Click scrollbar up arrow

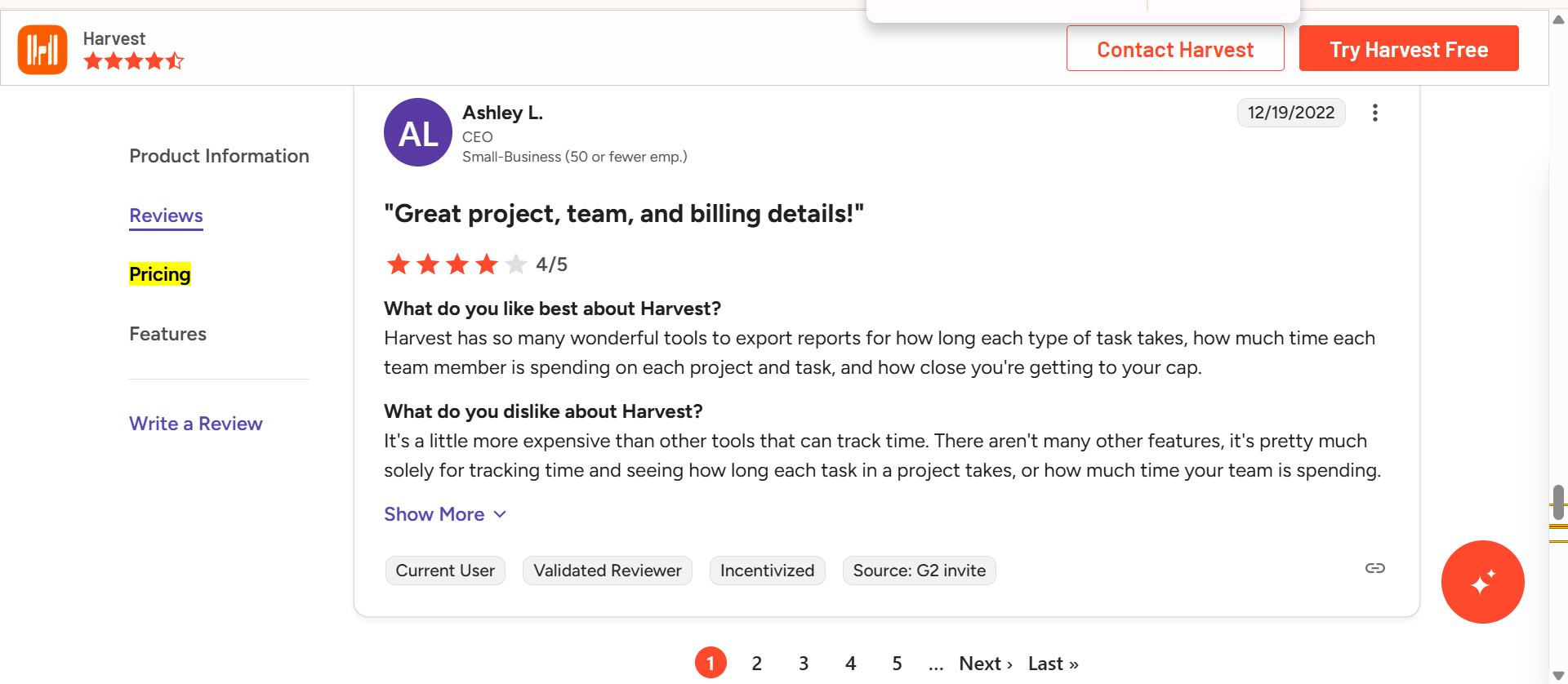pyautogui.click(x=1558, y=20)
